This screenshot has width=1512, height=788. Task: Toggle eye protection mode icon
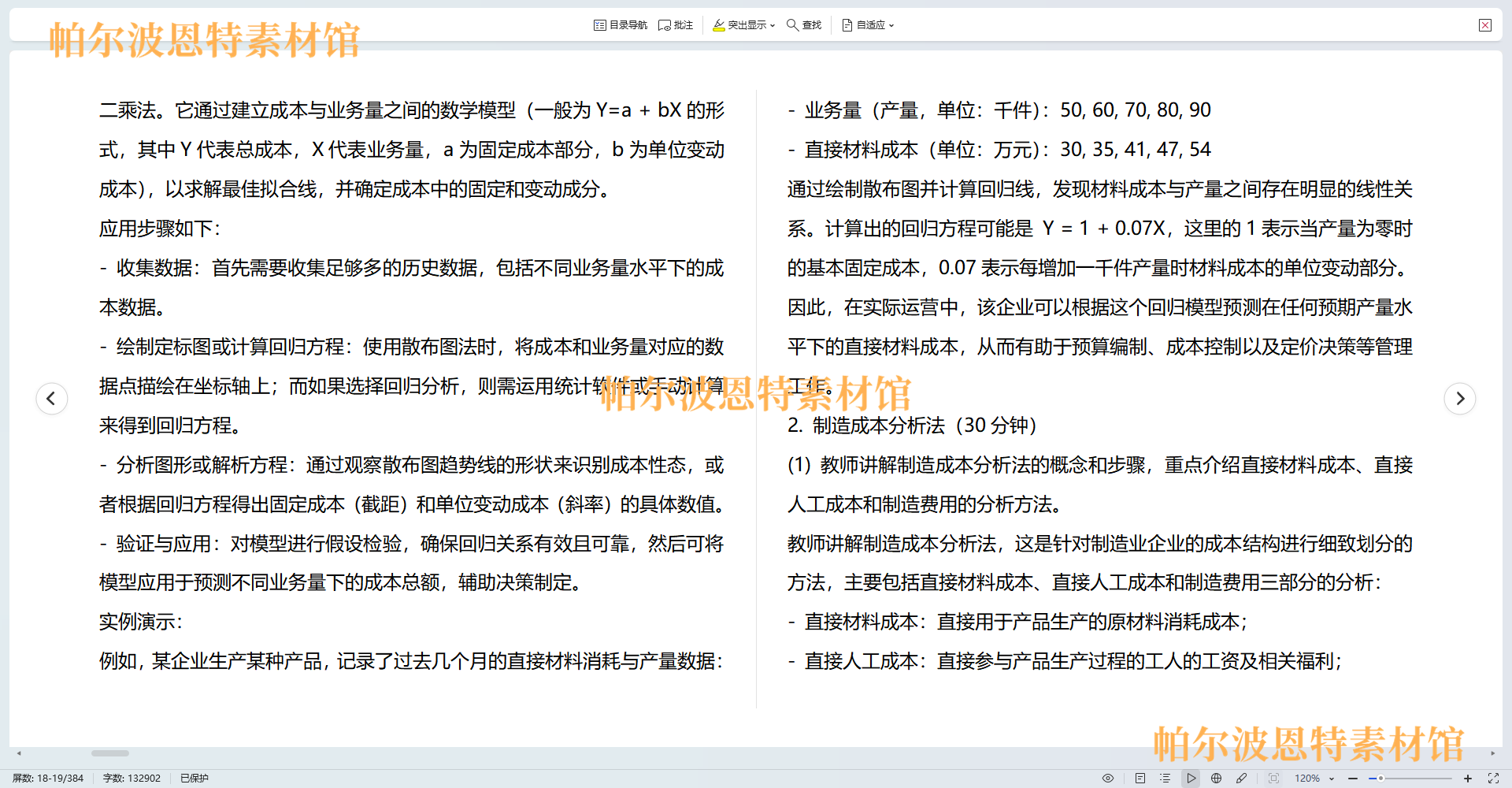1108,778
